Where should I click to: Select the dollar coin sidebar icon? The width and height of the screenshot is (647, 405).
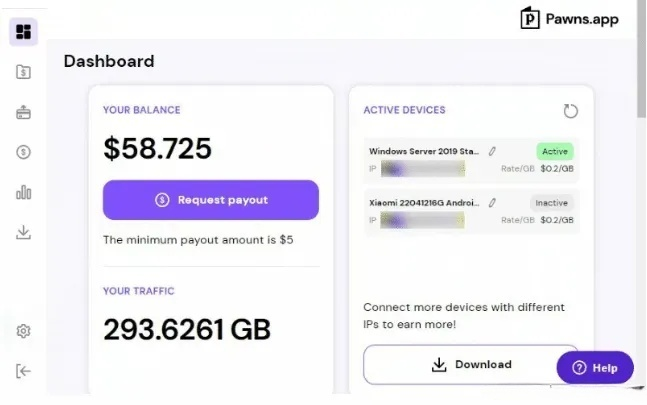[23, 152]
